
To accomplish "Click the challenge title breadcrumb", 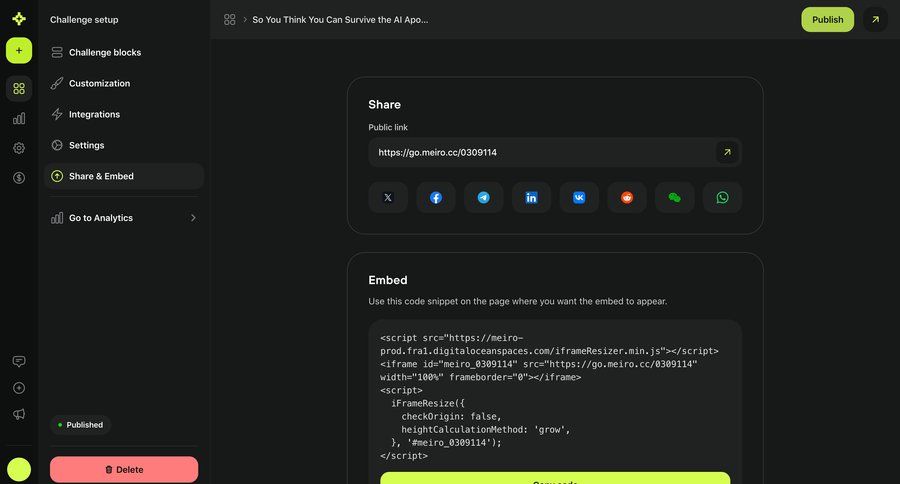I will [x=340, y=20].
